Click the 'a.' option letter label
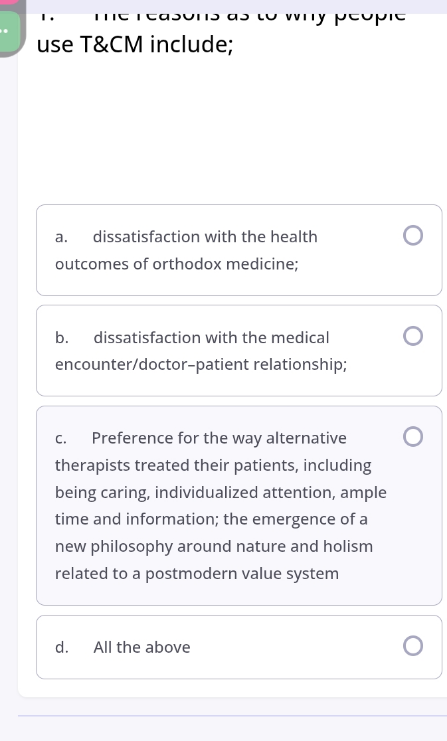Viewport: 447px width, 741px height. click(61, 237)
